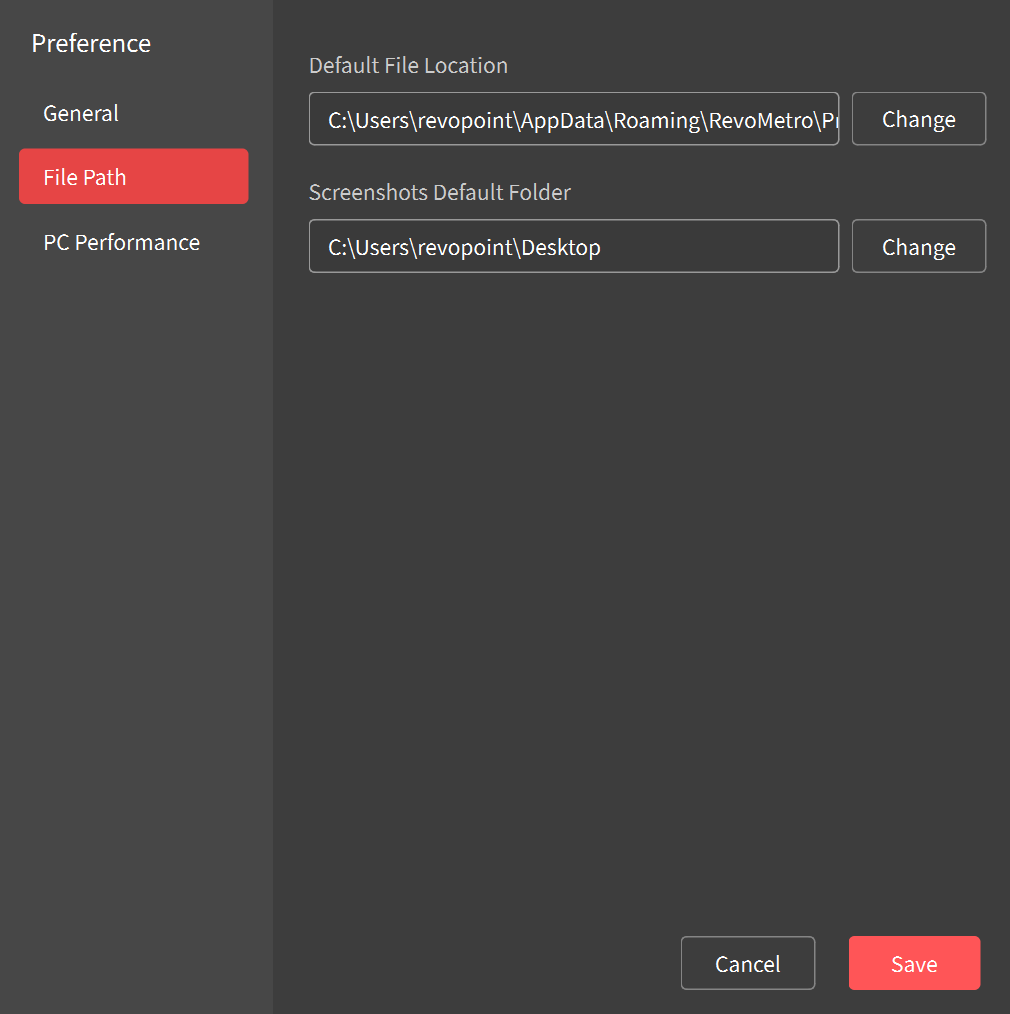Save the preference changes
This screenshot has height=1014, width=1010.
[x=914, y=964]
